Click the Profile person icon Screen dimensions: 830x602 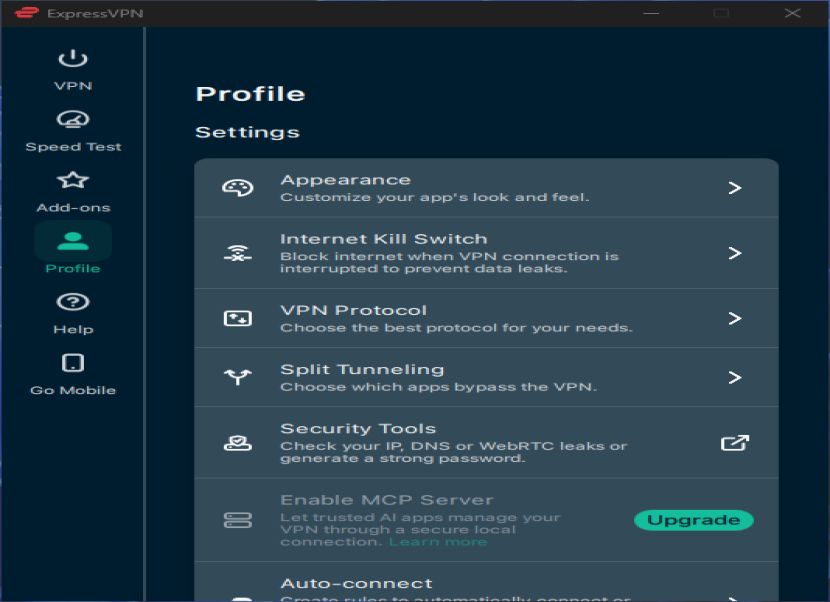click(73, 241)
